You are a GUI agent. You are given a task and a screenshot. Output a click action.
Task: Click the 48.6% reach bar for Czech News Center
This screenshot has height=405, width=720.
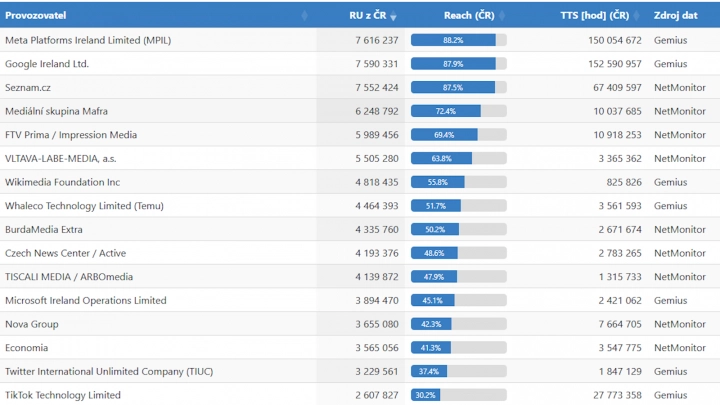[x=459, y=253]
